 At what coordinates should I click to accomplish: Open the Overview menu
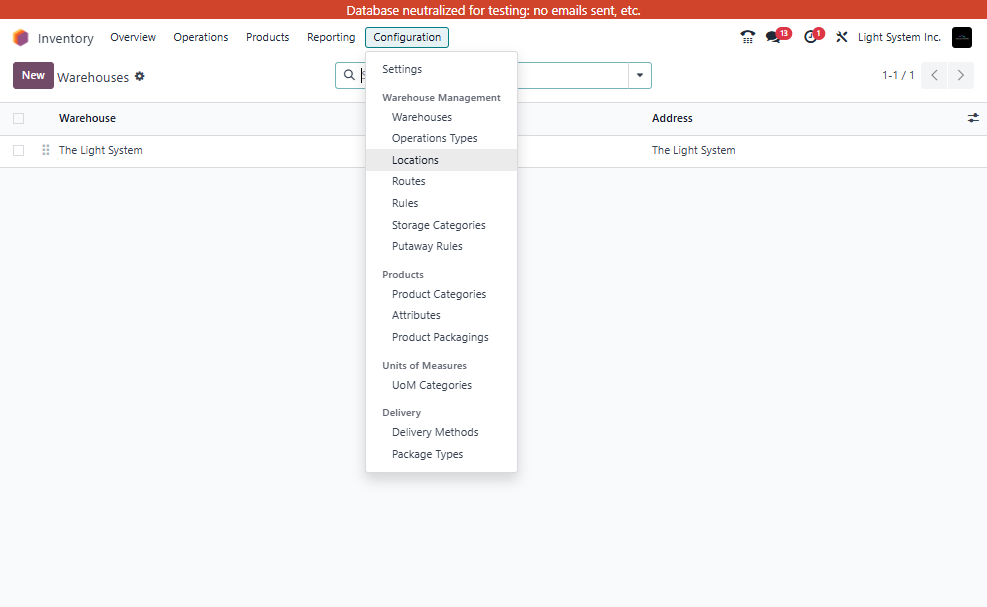click(x=133, y=37)
